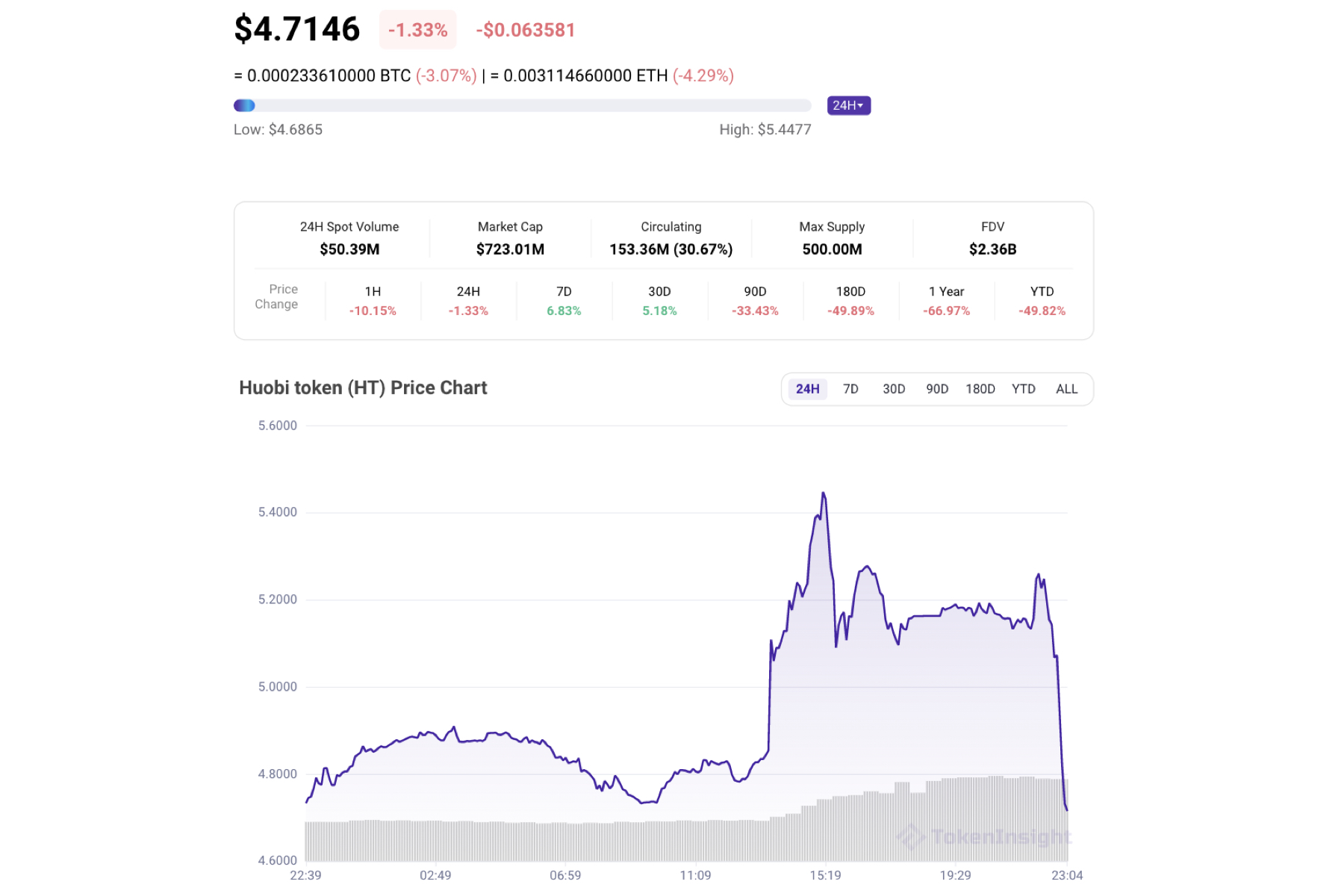Switch chart to 30D view

(893, 388)
